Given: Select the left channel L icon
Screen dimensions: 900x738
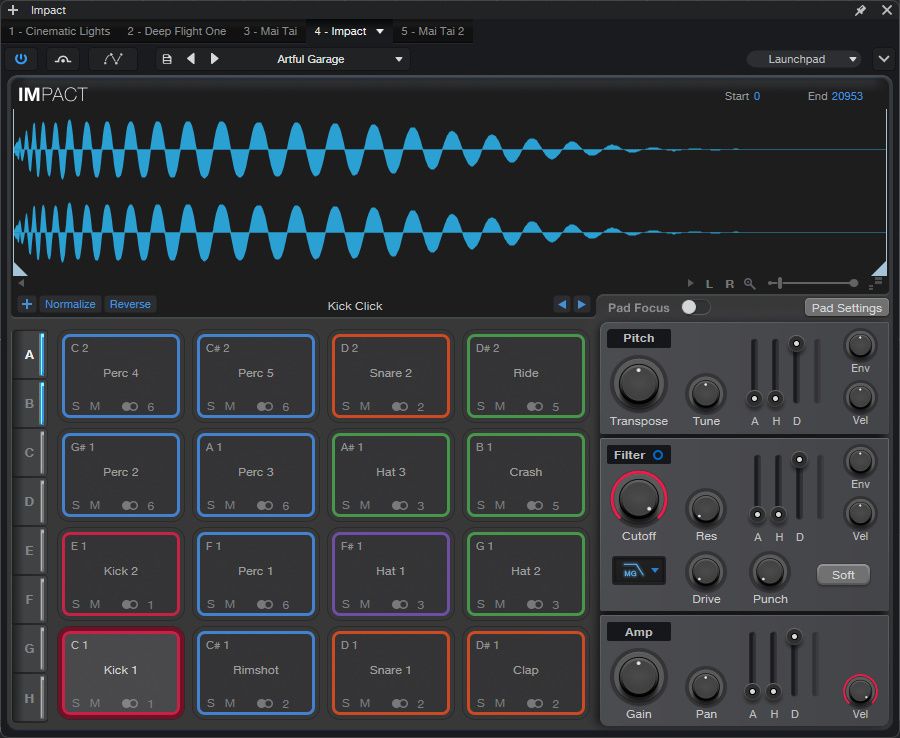Looking at the screenshot, I should point(710,284).
